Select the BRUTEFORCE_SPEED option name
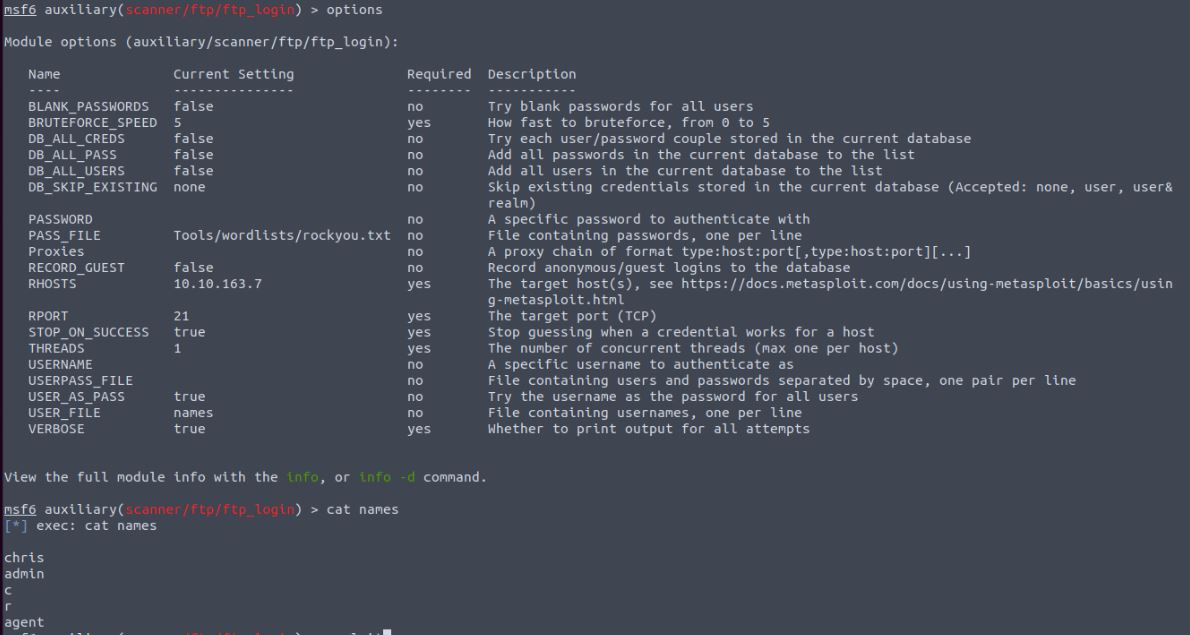This screenshot has width=1190, height=635. tap(92, 122)
